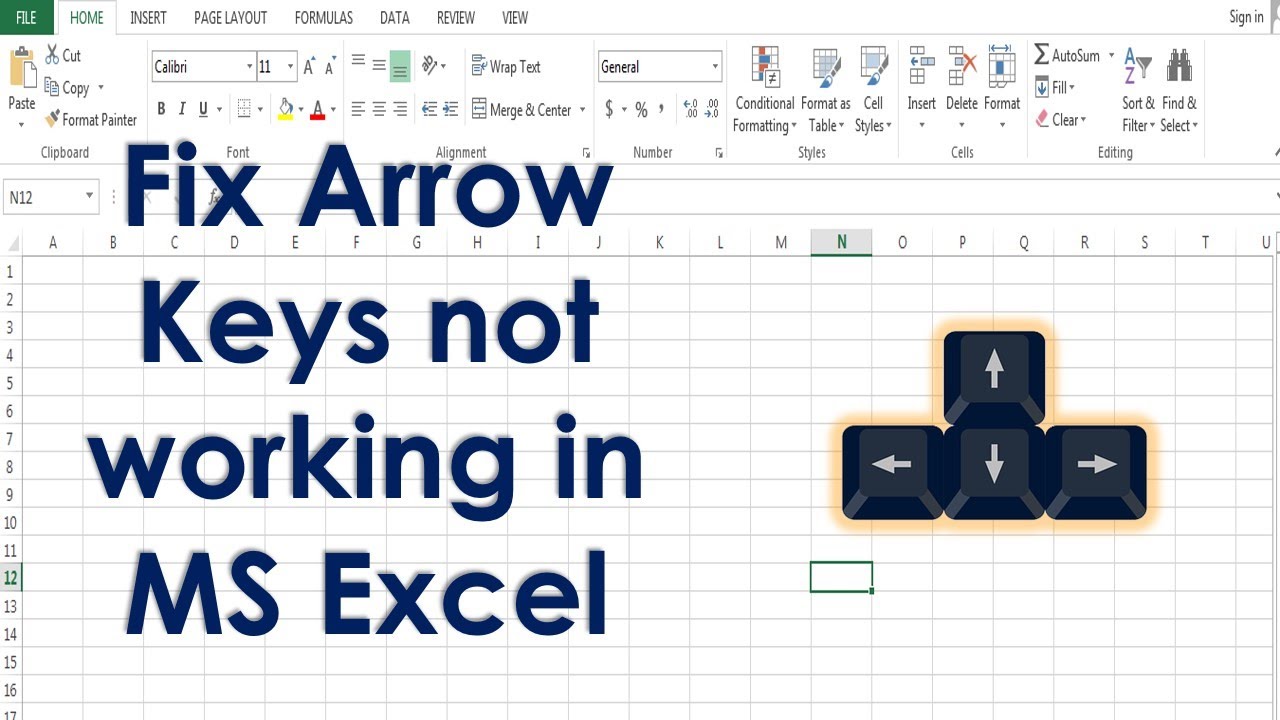Click Wrap Text button
Screen dimensions: 1280x720
tap(506, 67)
